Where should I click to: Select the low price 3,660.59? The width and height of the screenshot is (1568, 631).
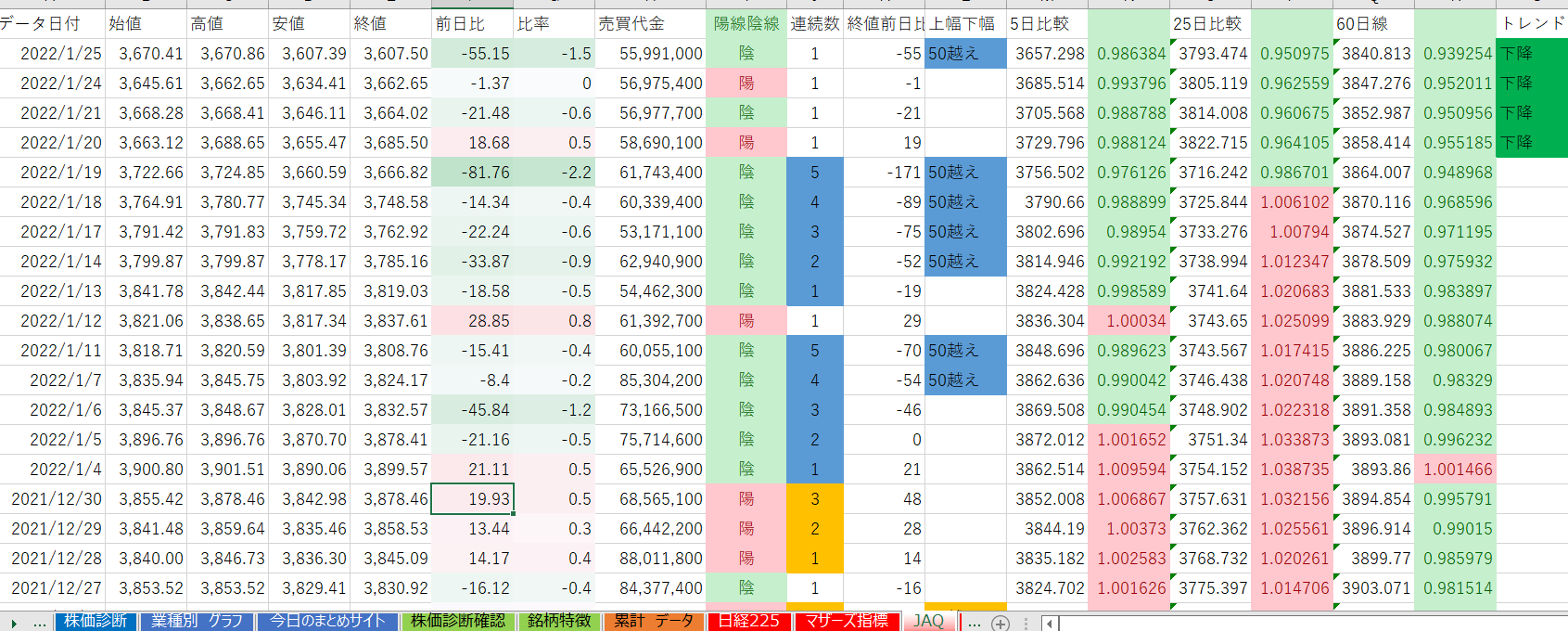[x=309, y=173]
